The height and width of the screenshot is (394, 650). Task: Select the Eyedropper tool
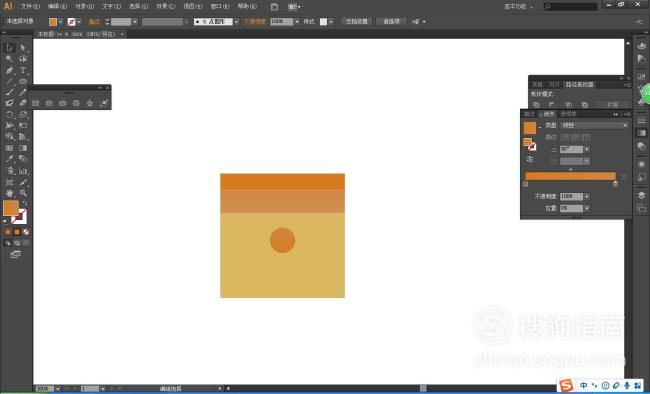point(9,159)
